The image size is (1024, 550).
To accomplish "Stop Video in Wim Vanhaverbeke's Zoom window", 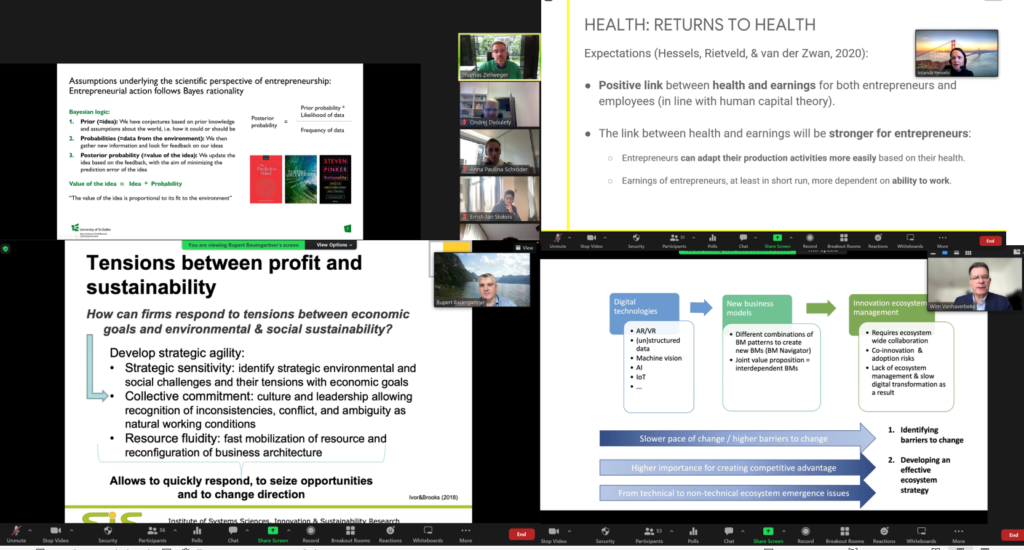I will (554, 534).
